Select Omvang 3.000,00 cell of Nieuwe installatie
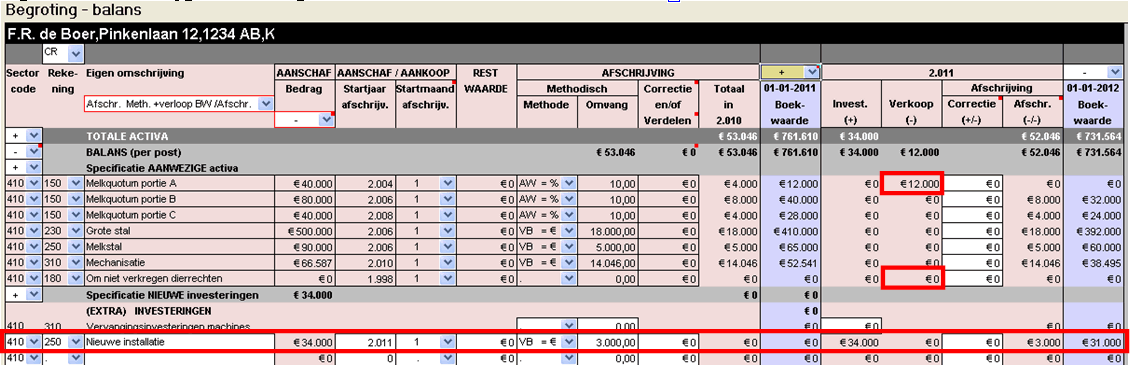The height and width of the screenshot is (368, 1130). click(x=608, y=342)
